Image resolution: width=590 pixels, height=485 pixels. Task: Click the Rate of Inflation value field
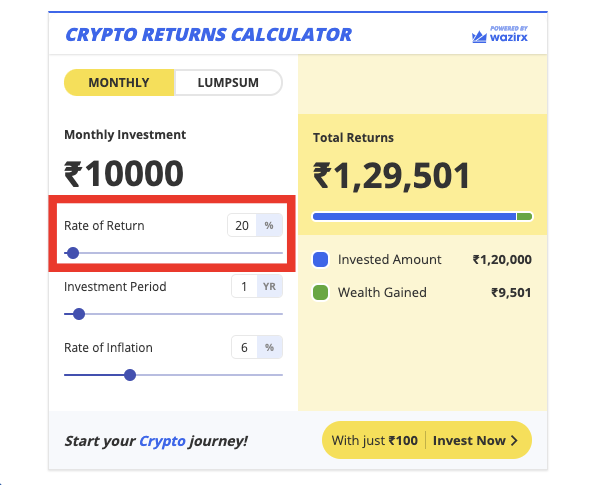244,347
